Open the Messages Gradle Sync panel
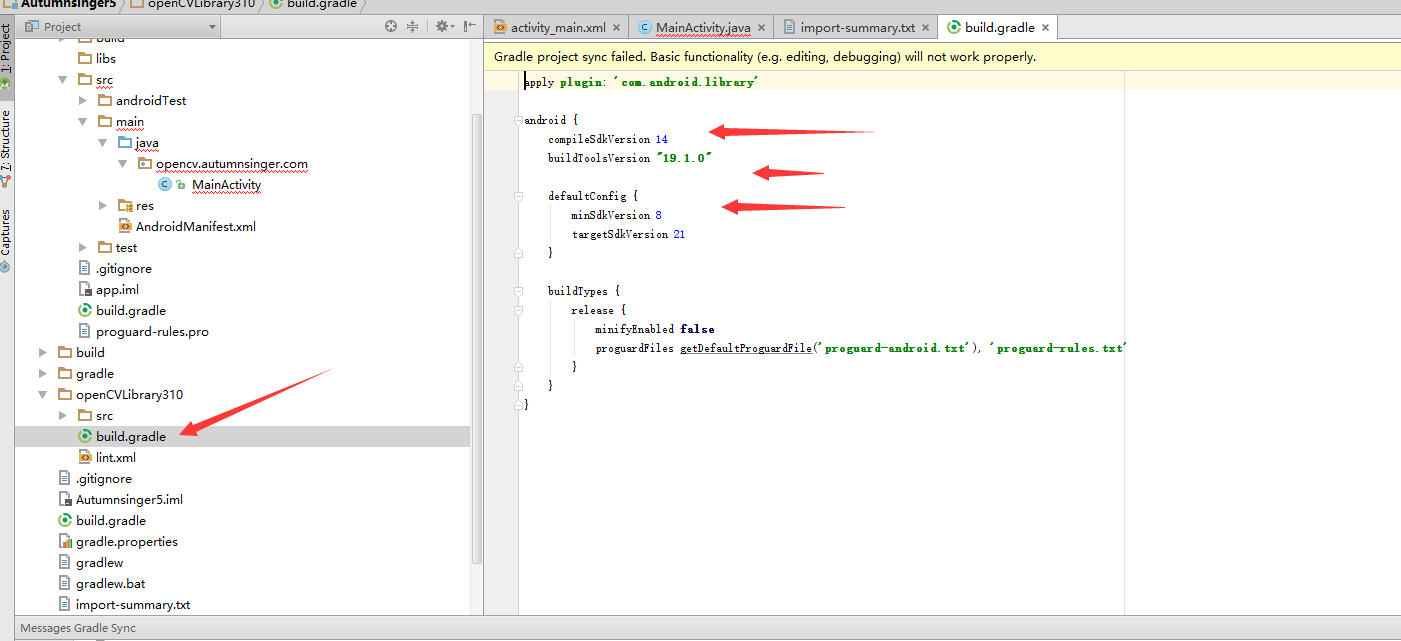 (x=78, y=628)
